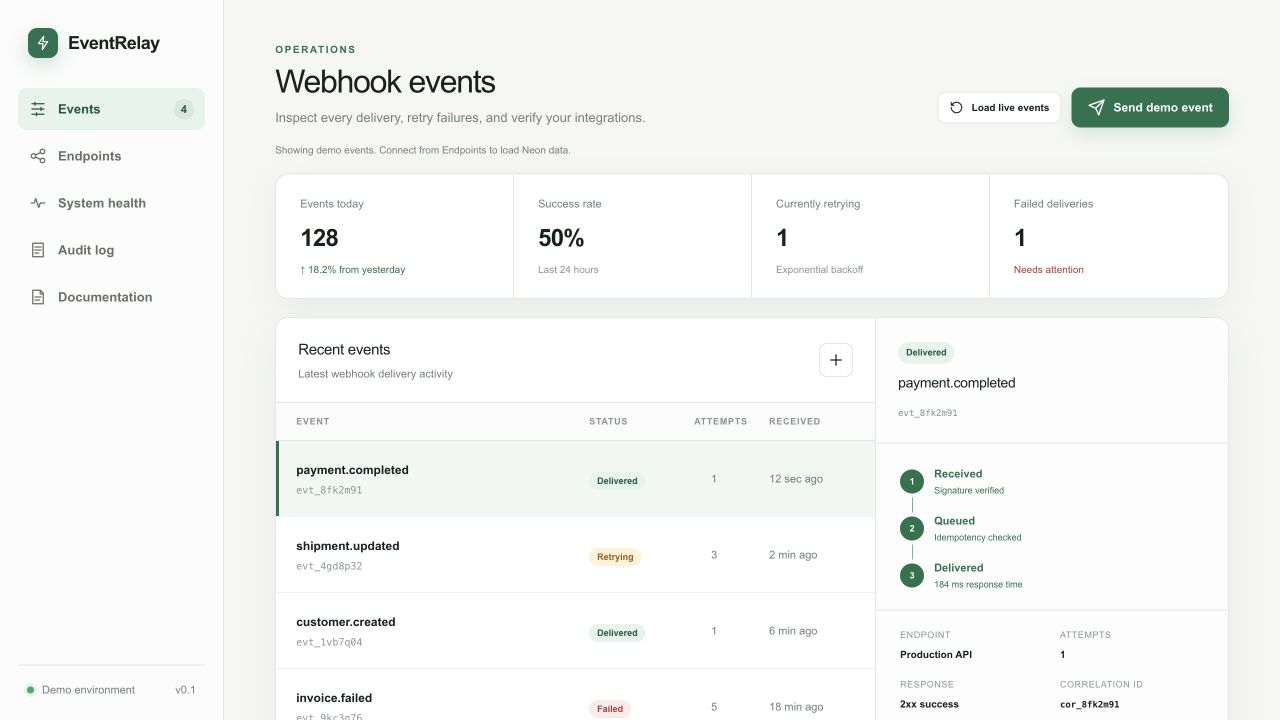Click event ID evt_1vb7q04

(x=329, y=642)
